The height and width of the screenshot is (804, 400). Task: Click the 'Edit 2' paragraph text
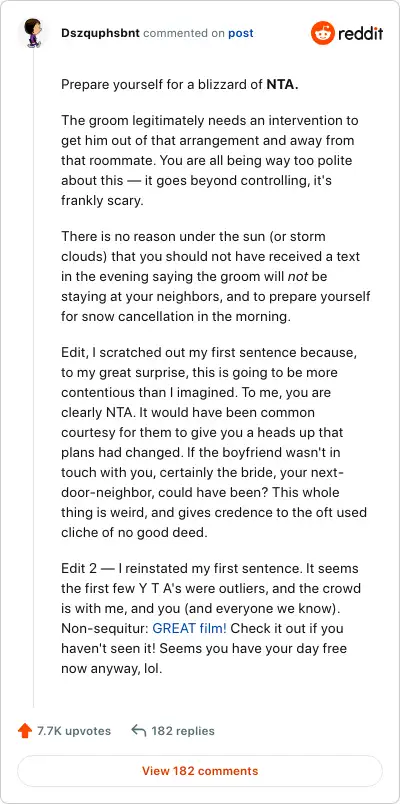pos(211,618)
